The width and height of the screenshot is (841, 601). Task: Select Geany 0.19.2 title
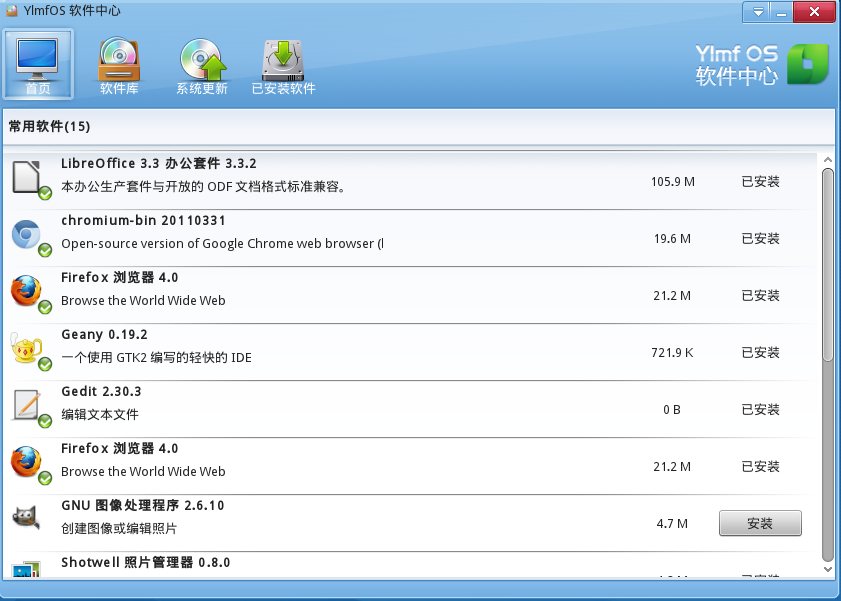(x=104, y=335)
